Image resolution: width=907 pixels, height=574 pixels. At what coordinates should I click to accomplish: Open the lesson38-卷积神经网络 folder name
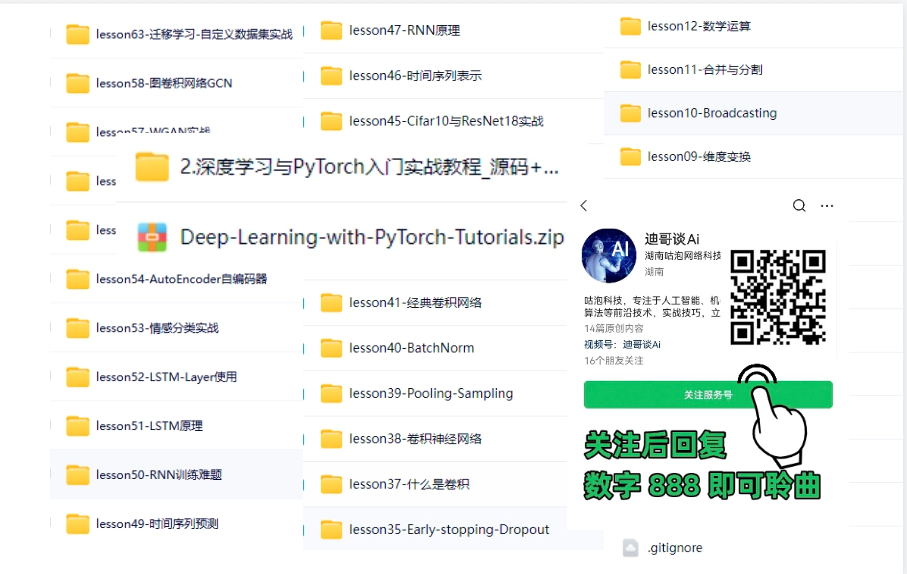point(415,439)
